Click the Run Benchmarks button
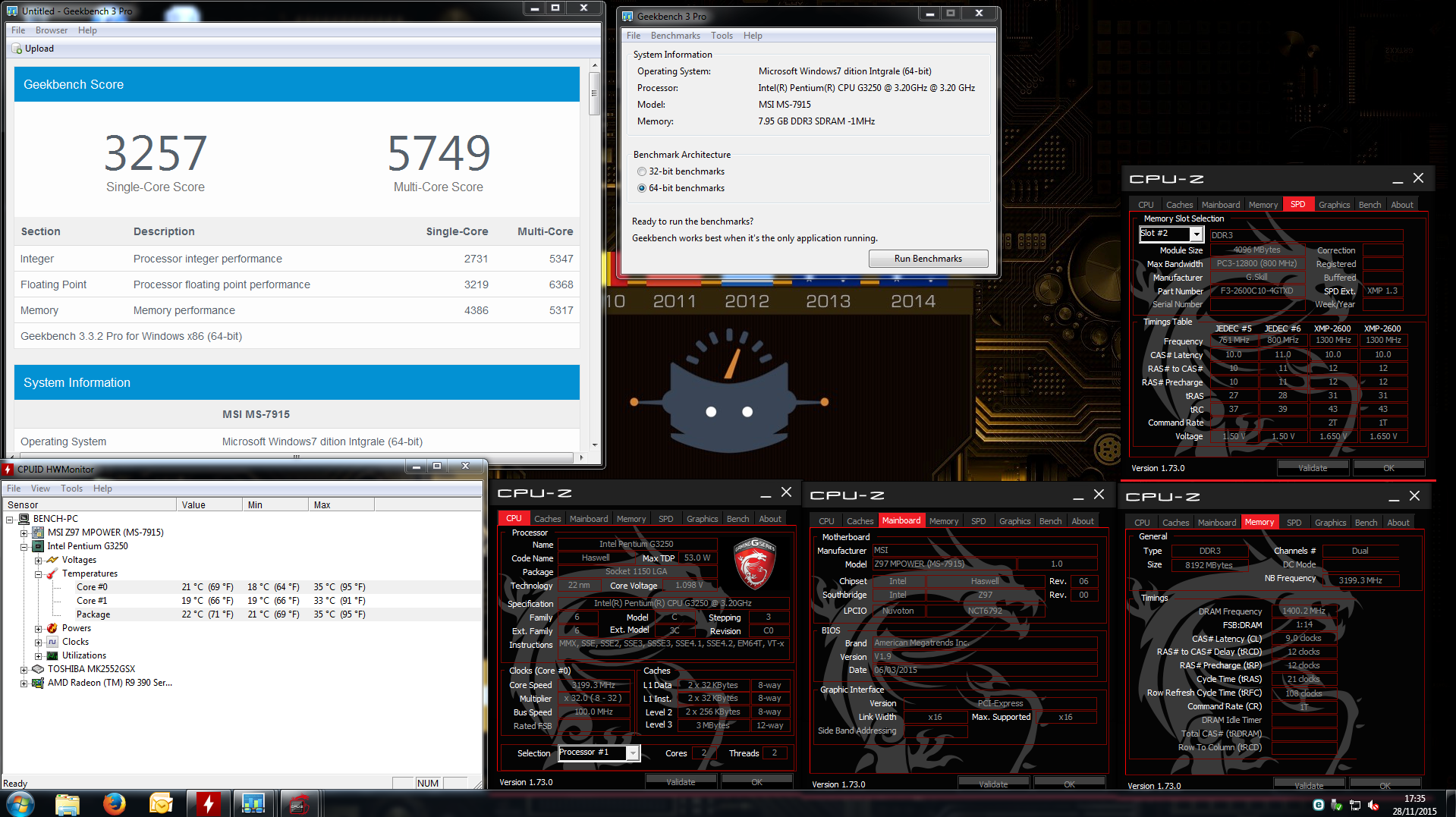The width and height of the screenshot is (1456, 817). pos(928,259)
